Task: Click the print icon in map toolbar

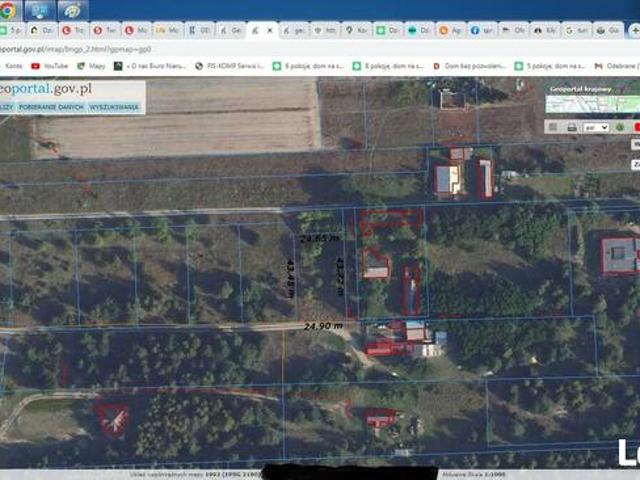Action: click(571, 127)
